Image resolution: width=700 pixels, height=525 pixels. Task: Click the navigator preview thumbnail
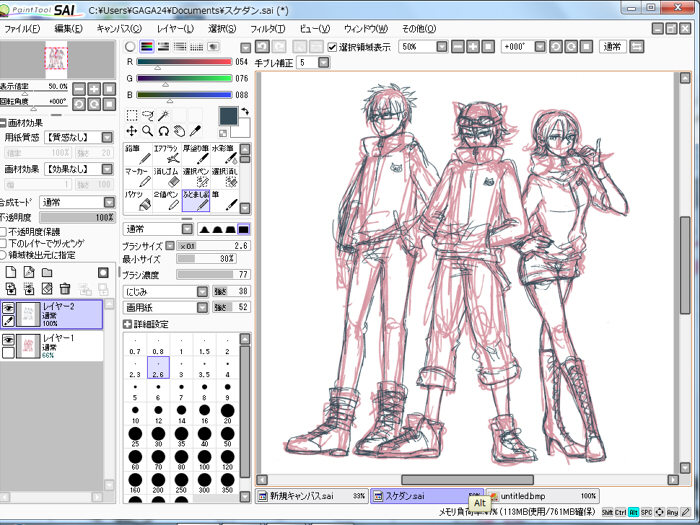tap(57, 58)
